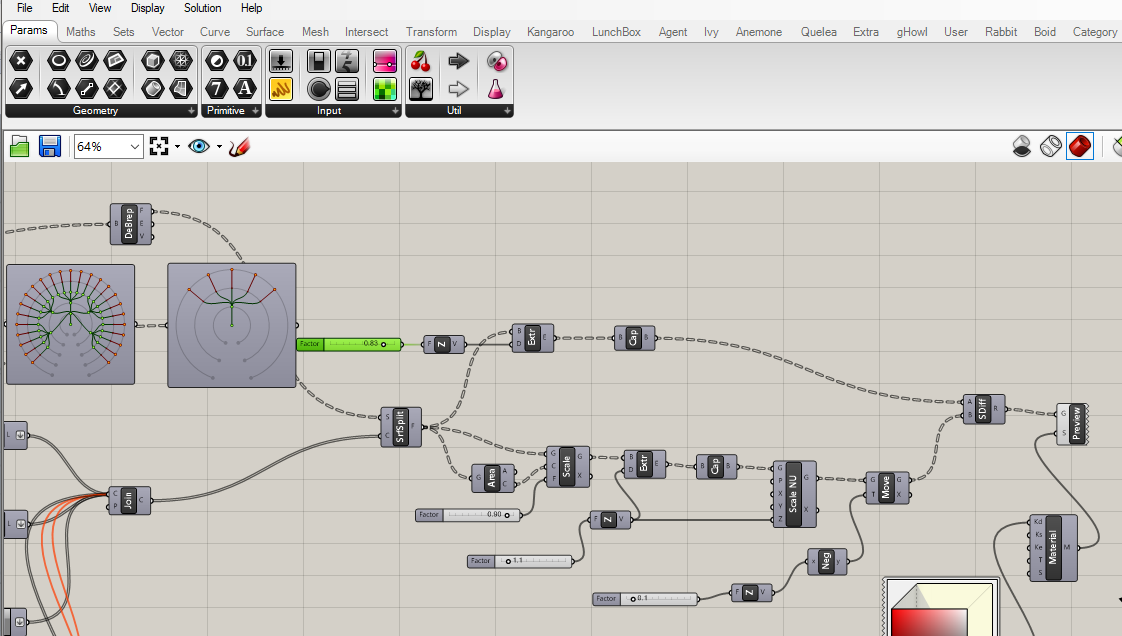Select the Line parameter icon
The width and height of the screenshot is (1122, 636).
pyautogui.click(x=87, y=88)
